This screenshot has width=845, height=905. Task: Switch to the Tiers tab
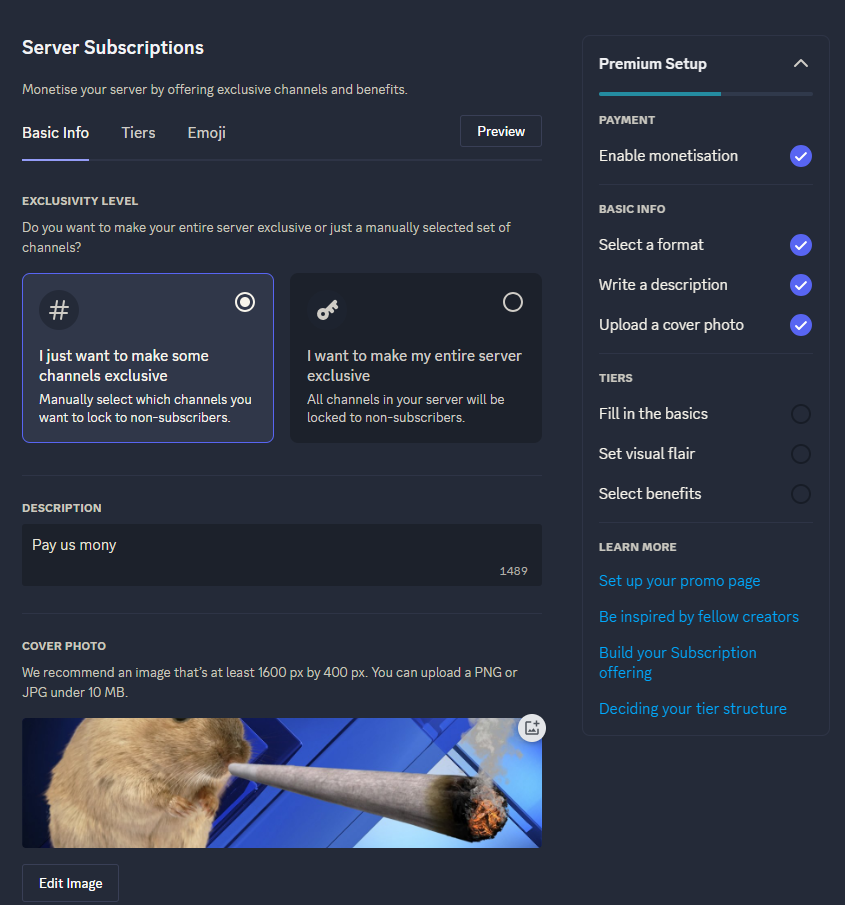(138, 132)
